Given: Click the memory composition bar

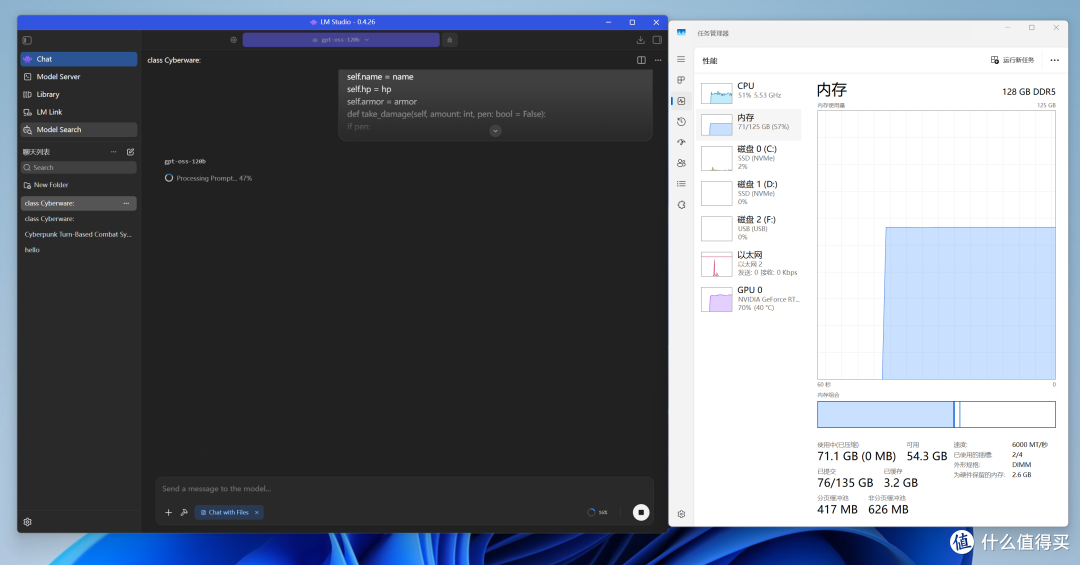Looking at the screenshot, I should tap(936, 415).
